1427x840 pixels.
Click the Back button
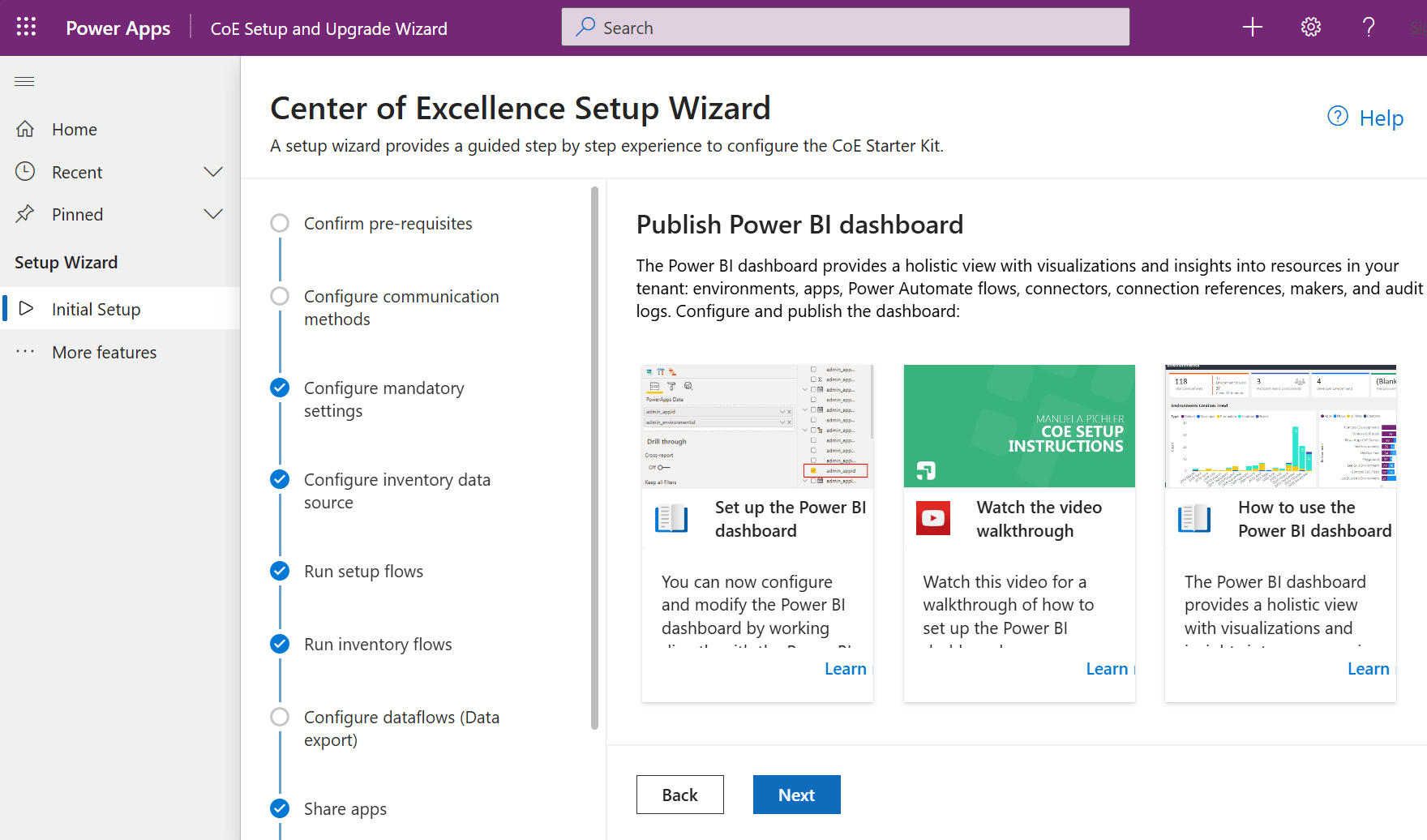click(x=679, y=795)
